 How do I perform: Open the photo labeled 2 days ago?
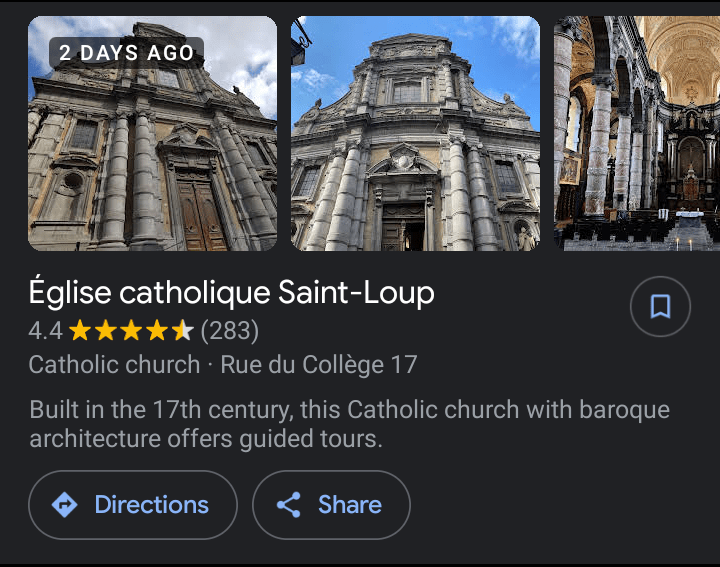(x=152, y=150)
